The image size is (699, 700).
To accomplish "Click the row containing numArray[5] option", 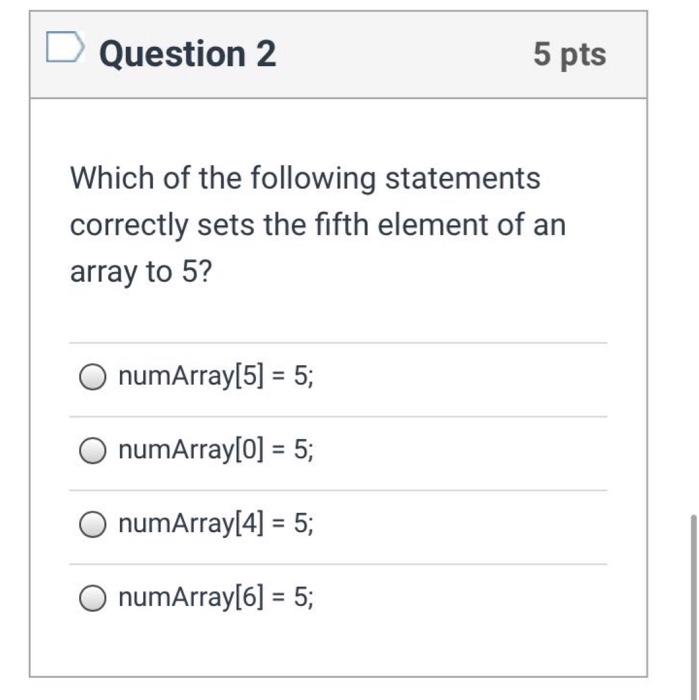I will click(338, 380).
